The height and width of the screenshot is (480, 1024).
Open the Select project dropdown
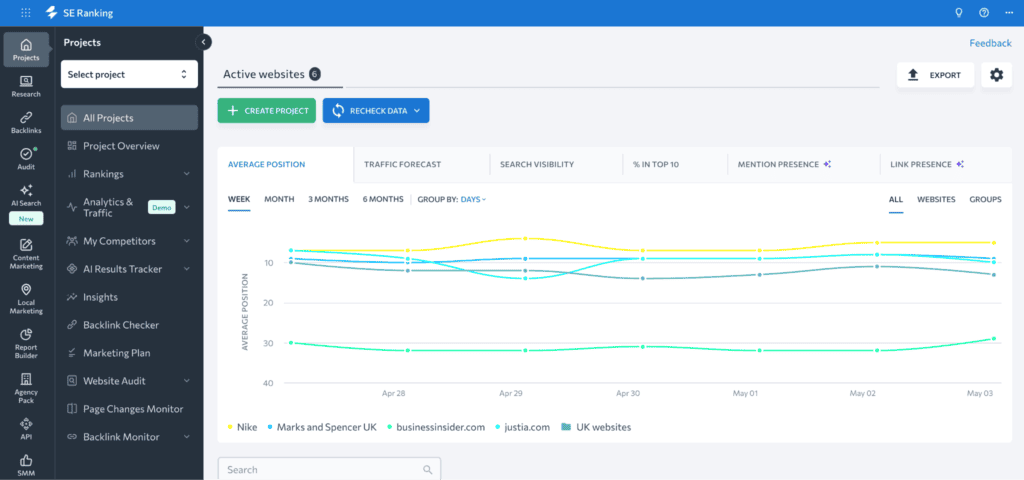pyautogui.click(x=129, y=74)
